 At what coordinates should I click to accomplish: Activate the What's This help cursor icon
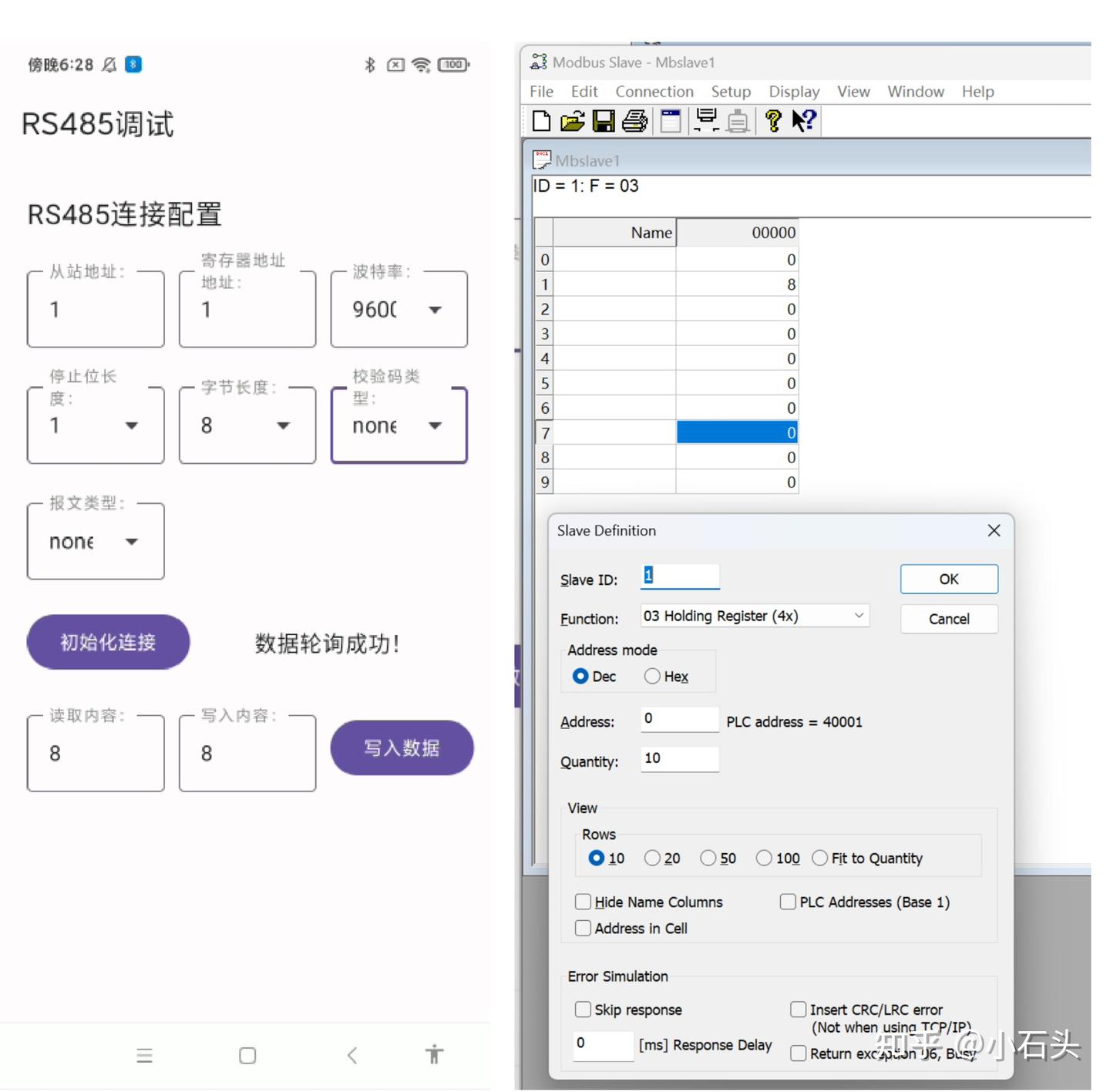(x=804, y=120)
